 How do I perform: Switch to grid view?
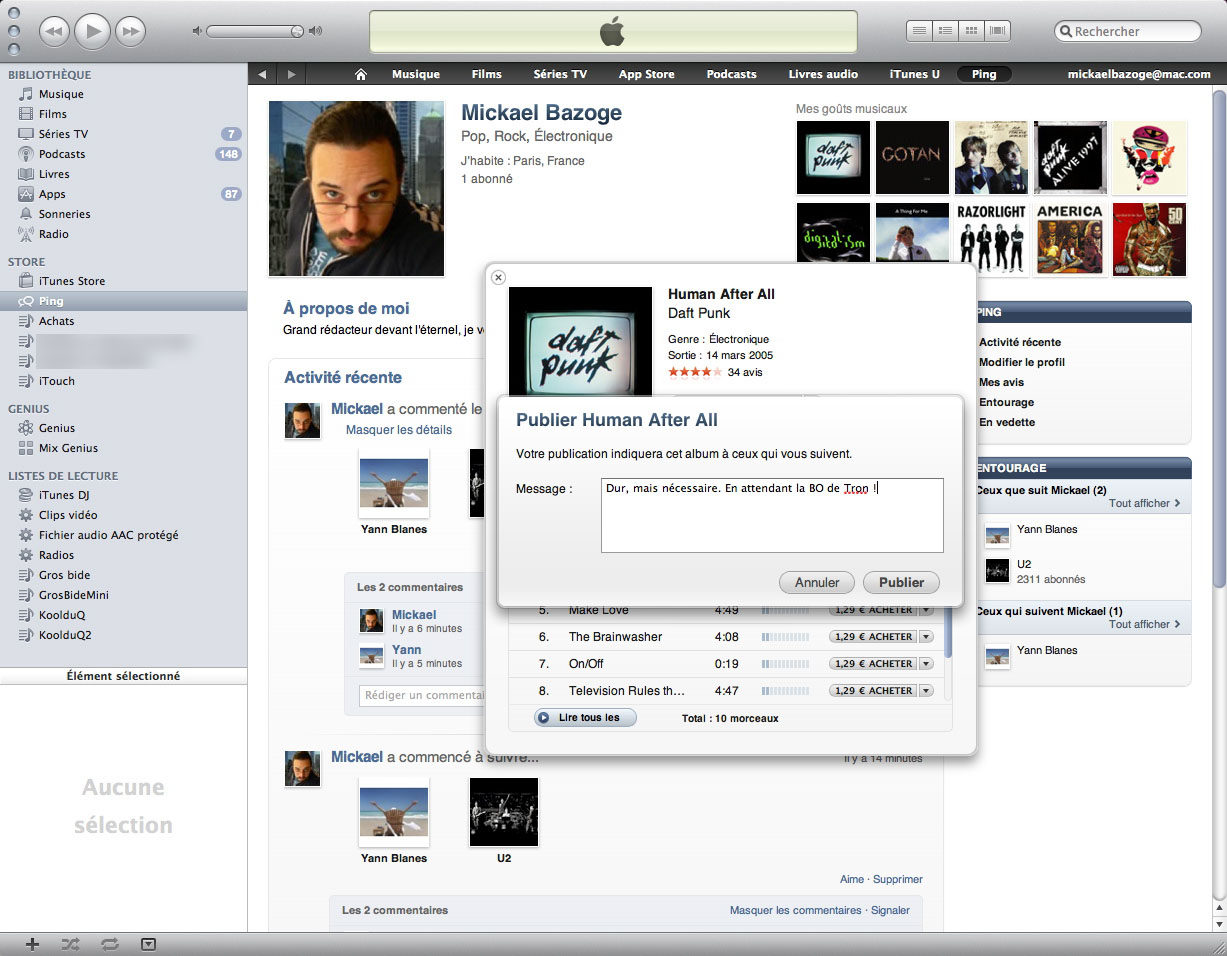coord(969,31)
